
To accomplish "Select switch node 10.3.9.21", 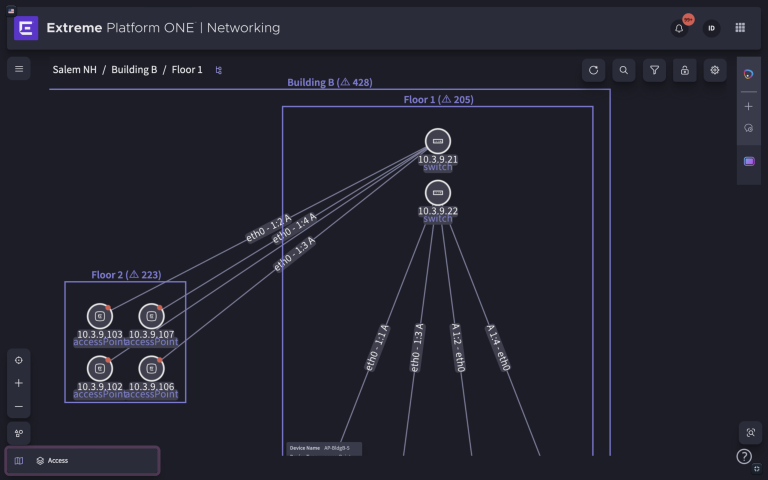I will [438, 142].
